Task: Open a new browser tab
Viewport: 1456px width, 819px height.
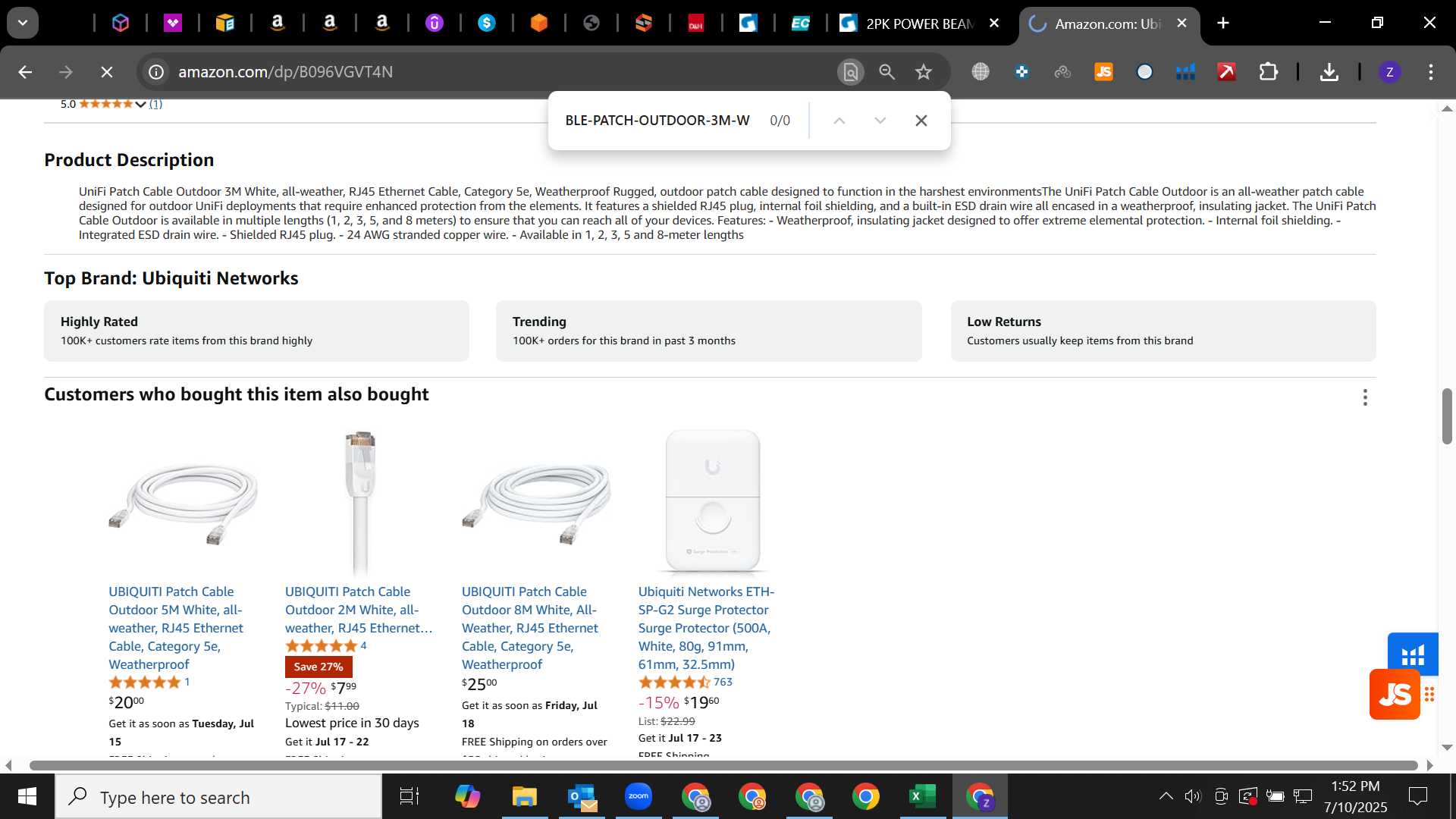Action: pos(1223,24)
